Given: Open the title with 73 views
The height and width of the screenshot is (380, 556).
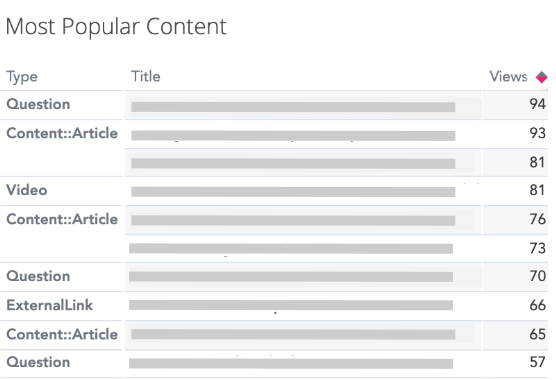Looking at the screenshot, I should tap(291, 248).
